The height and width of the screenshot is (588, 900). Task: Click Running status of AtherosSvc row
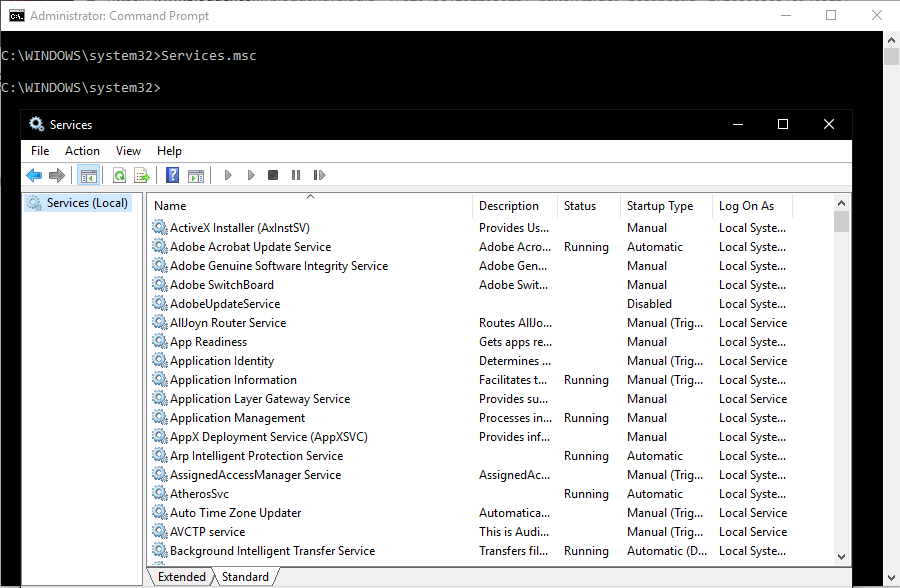click(x=586, y=493)
